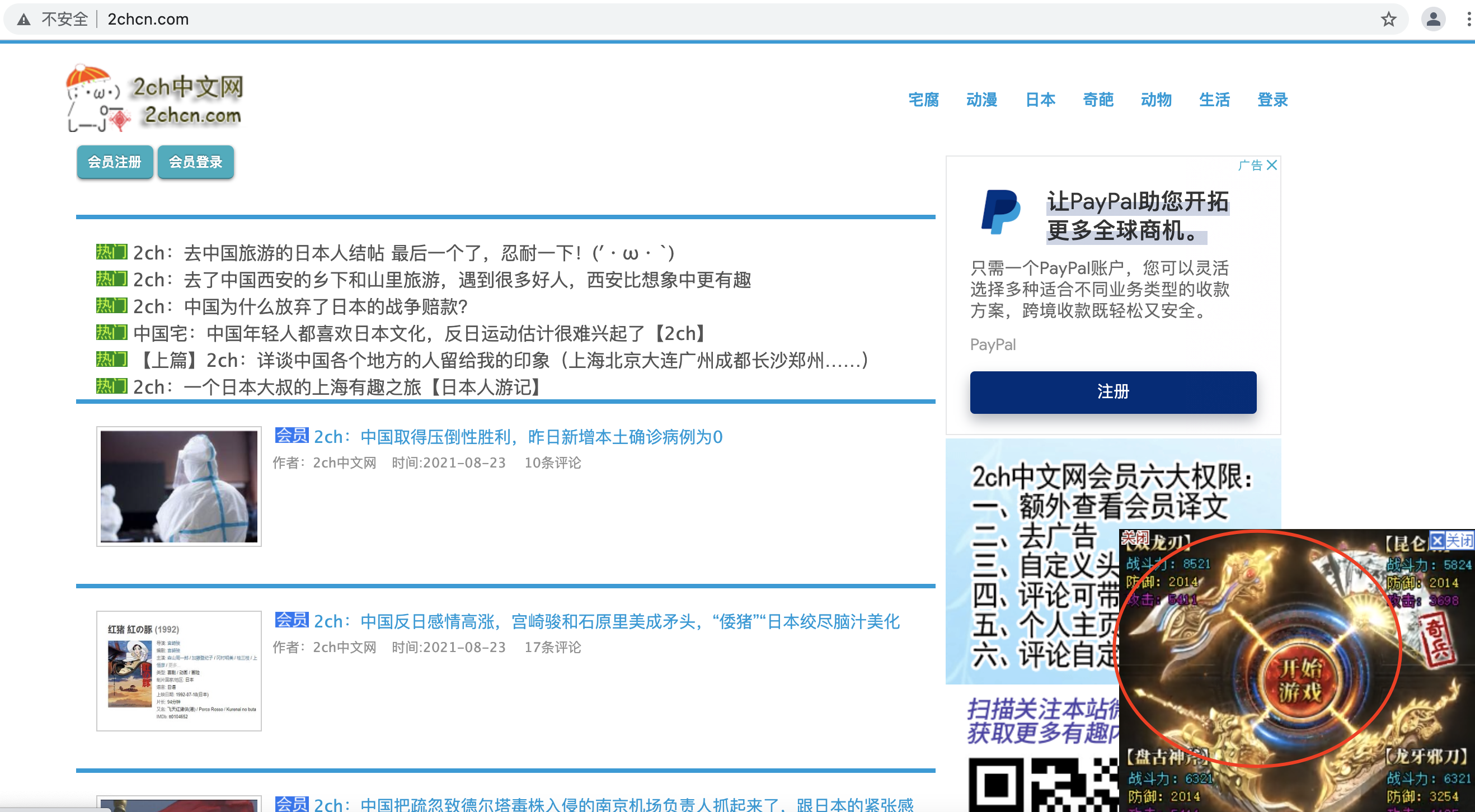The height and width of the screenshot is (812, 1475).
Task: Close the PayPal ad via the X button
Action: pos(1272,166)
